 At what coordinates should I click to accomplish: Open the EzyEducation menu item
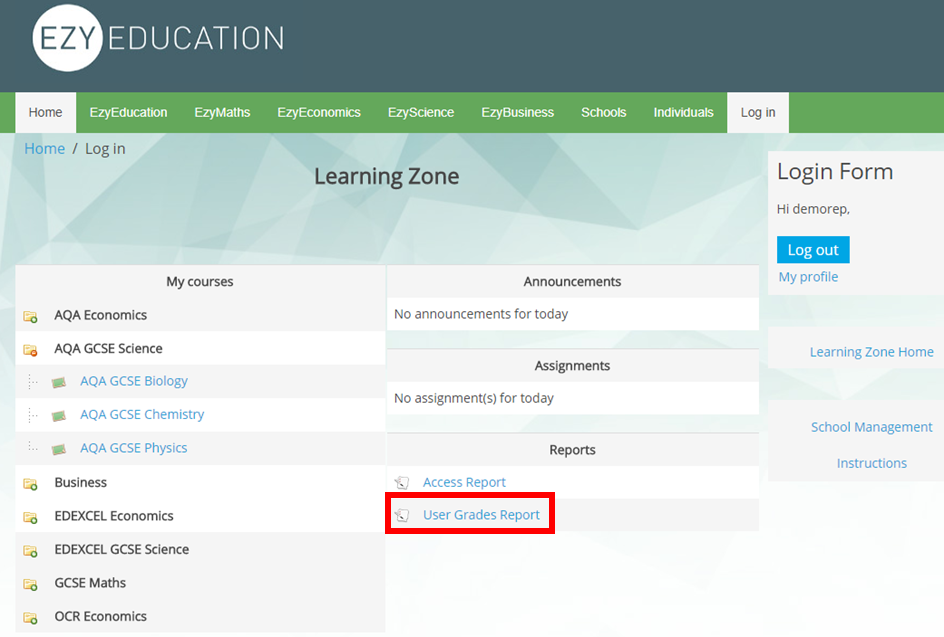pyautogui.click(x=128, y=113)
